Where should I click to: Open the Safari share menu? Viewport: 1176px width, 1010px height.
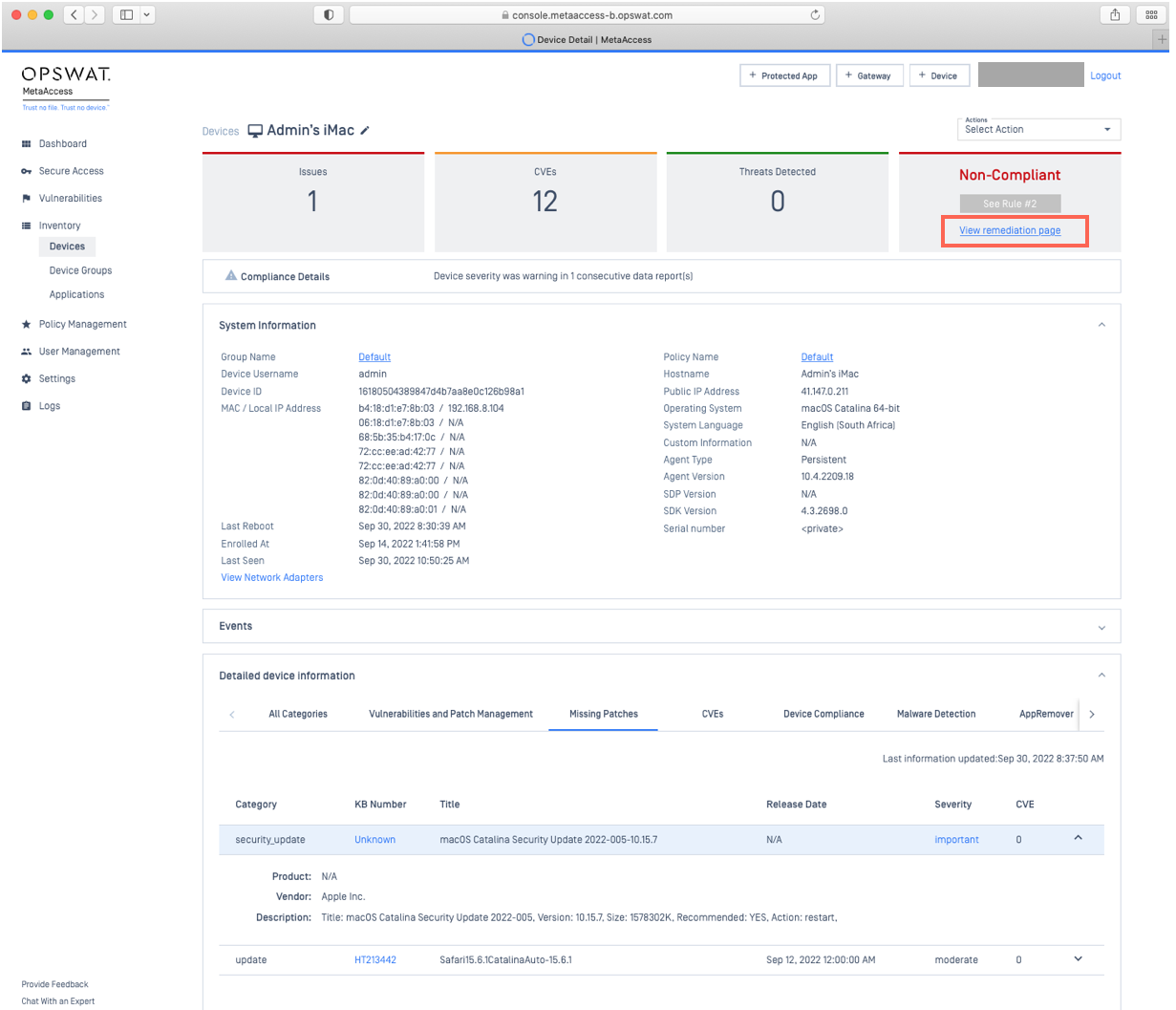click(x=1115, y=14)
